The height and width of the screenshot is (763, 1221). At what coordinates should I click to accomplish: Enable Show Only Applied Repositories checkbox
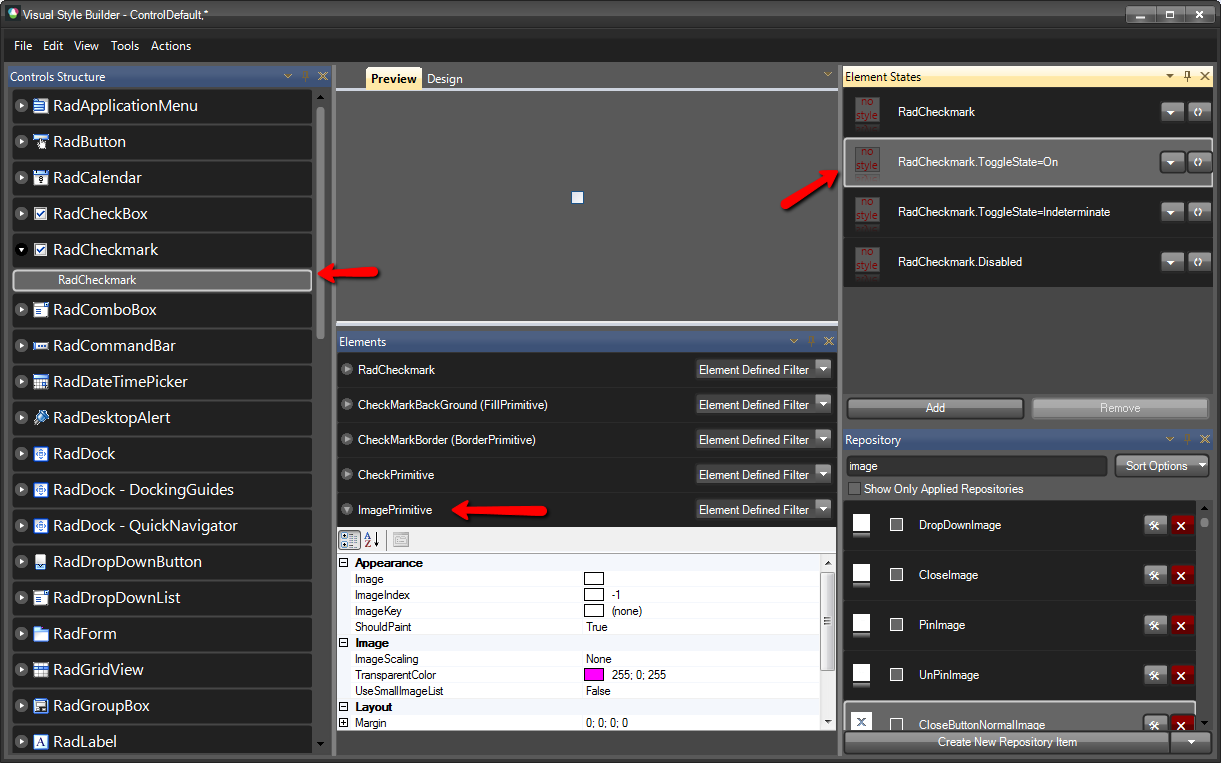point(854,489)
